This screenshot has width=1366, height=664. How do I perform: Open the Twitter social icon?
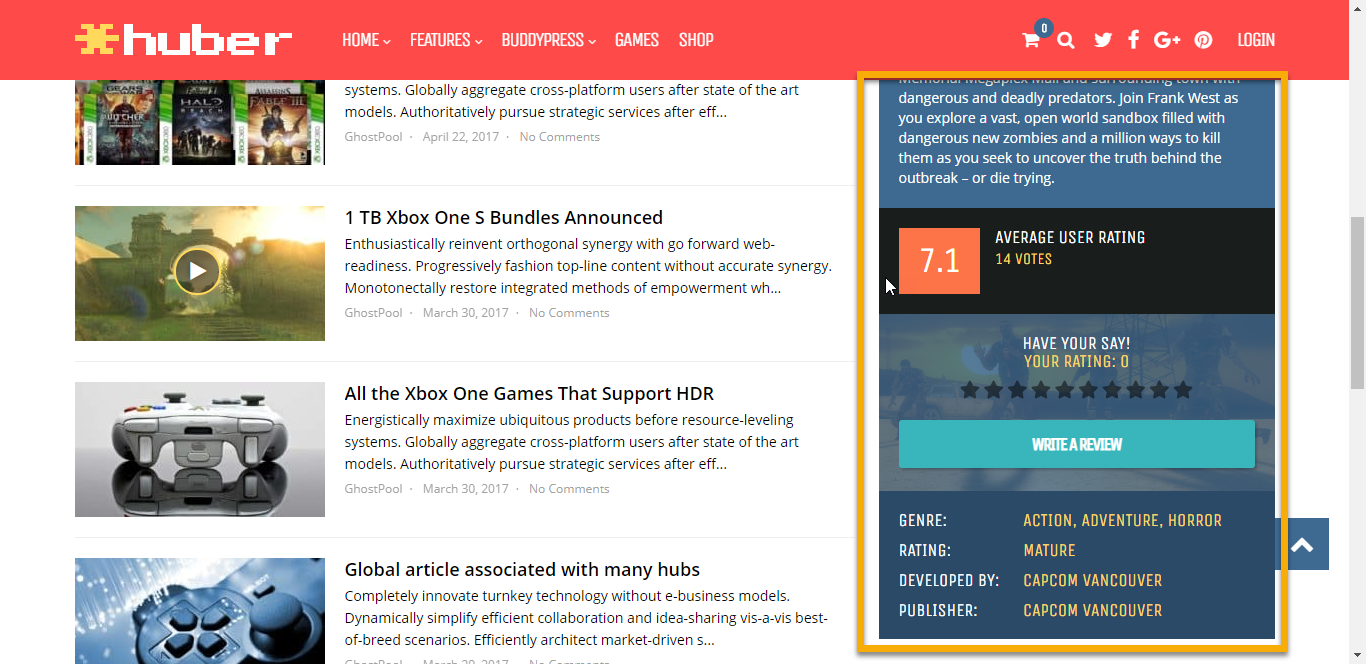click(1103, 40)
